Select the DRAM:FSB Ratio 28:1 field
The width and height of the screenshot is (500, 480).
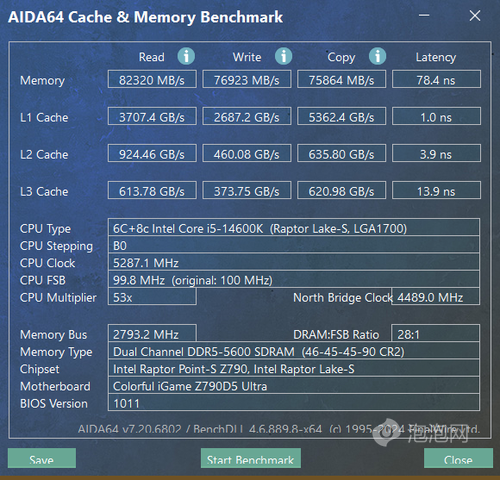435,333
